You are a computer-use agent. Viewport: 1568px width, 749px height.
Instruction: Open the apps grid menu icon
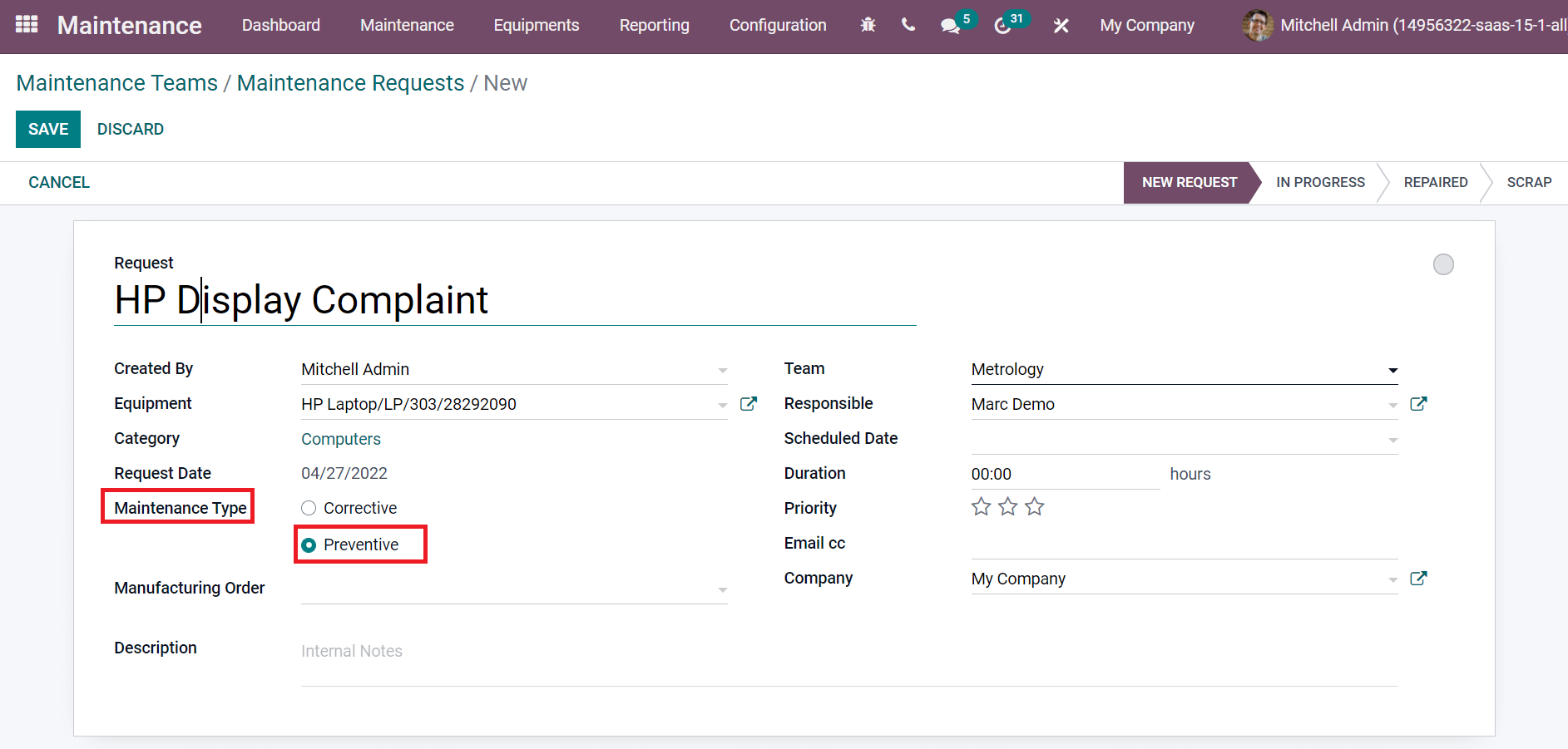click(27, 25)
